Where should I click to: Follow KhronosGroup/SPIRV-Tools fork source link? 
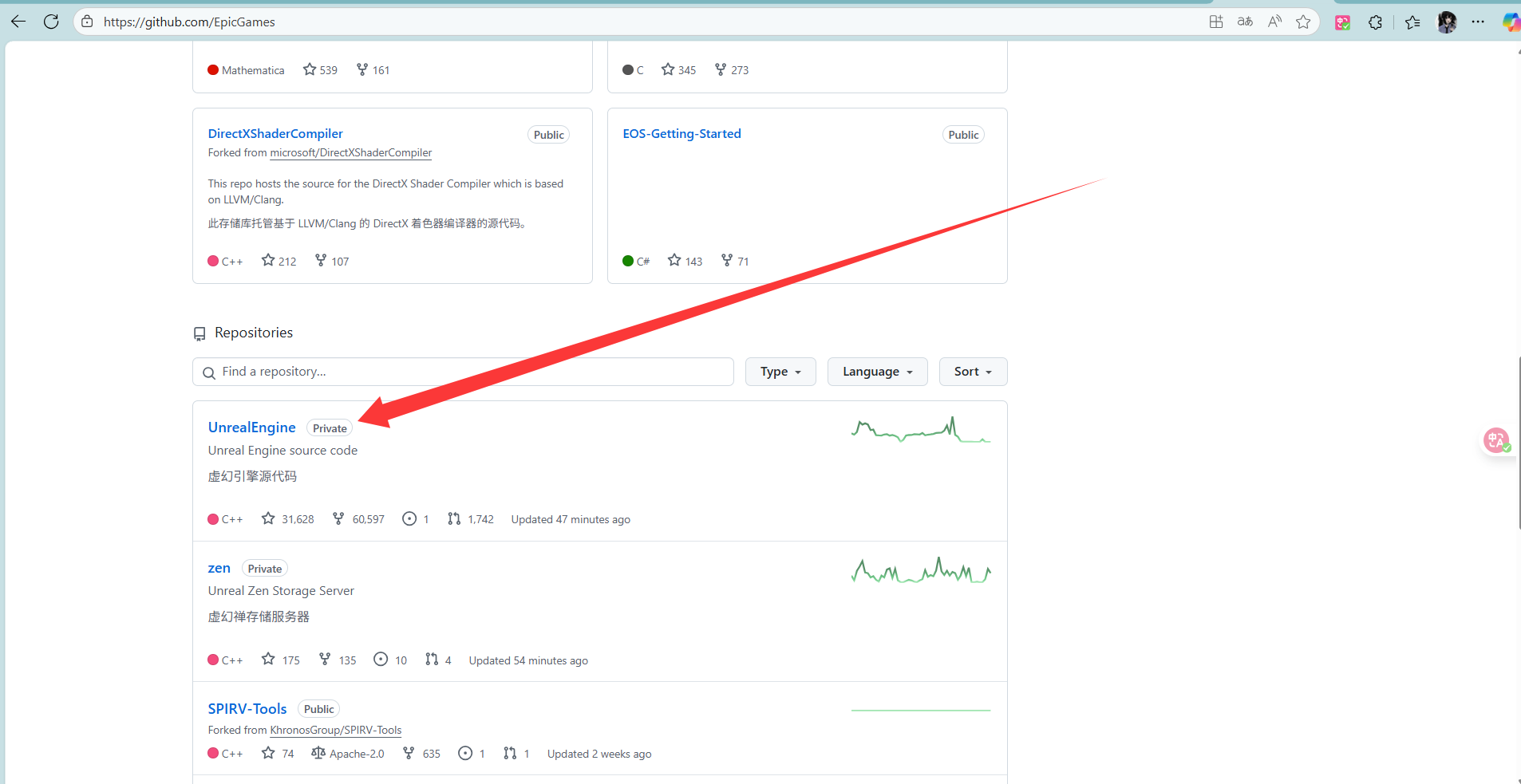[335, 730]
